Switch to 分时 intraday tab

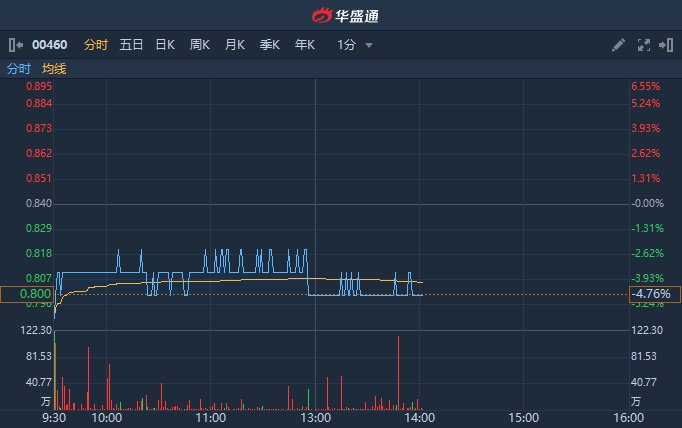96,45
